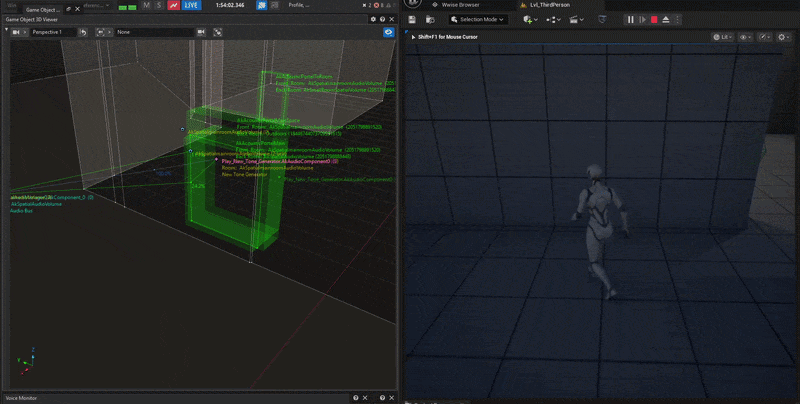Click the Perspective 1 camera name field

click(x=53, y=32)
